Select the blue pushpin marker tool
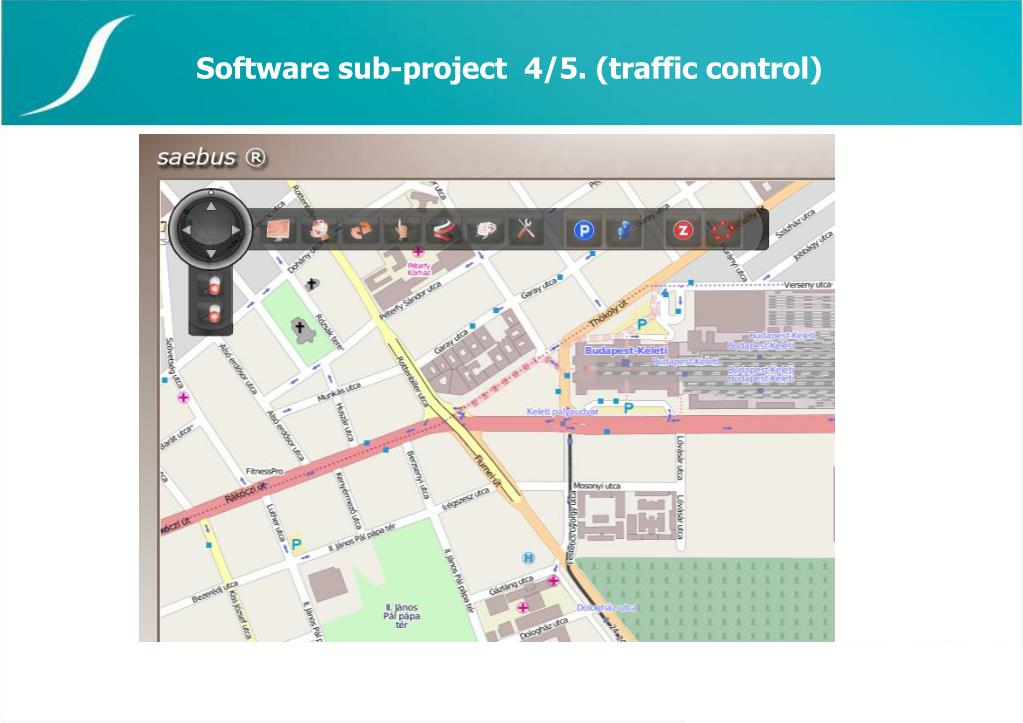This screenshot has height=723, width=1023. click(x=624, y=230)
